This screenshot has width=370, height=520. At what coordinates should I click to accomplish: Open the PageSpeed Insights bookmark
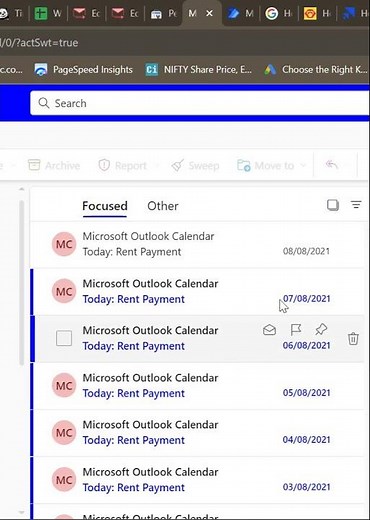[84, 69]
